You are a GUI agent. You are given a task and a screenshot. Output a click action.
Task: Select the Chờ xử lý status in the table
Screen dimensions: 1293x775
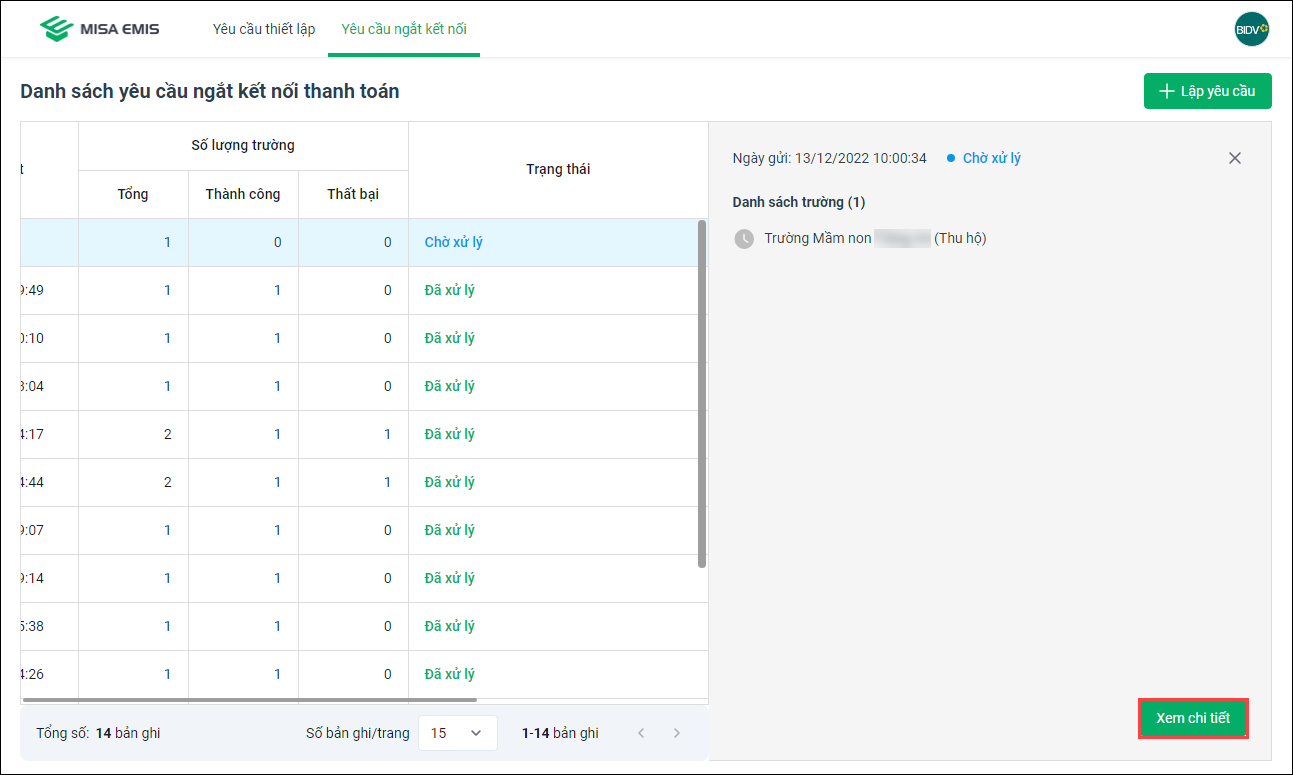[453, 243]
